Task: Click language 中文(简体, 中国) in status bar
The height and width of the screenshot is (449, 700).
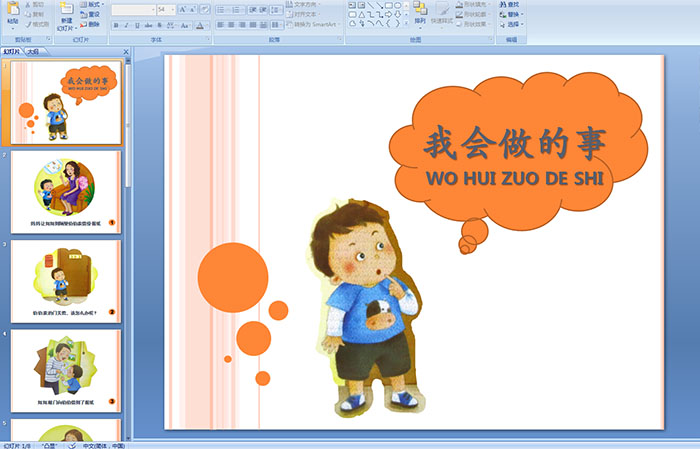Action: (104, 446)
